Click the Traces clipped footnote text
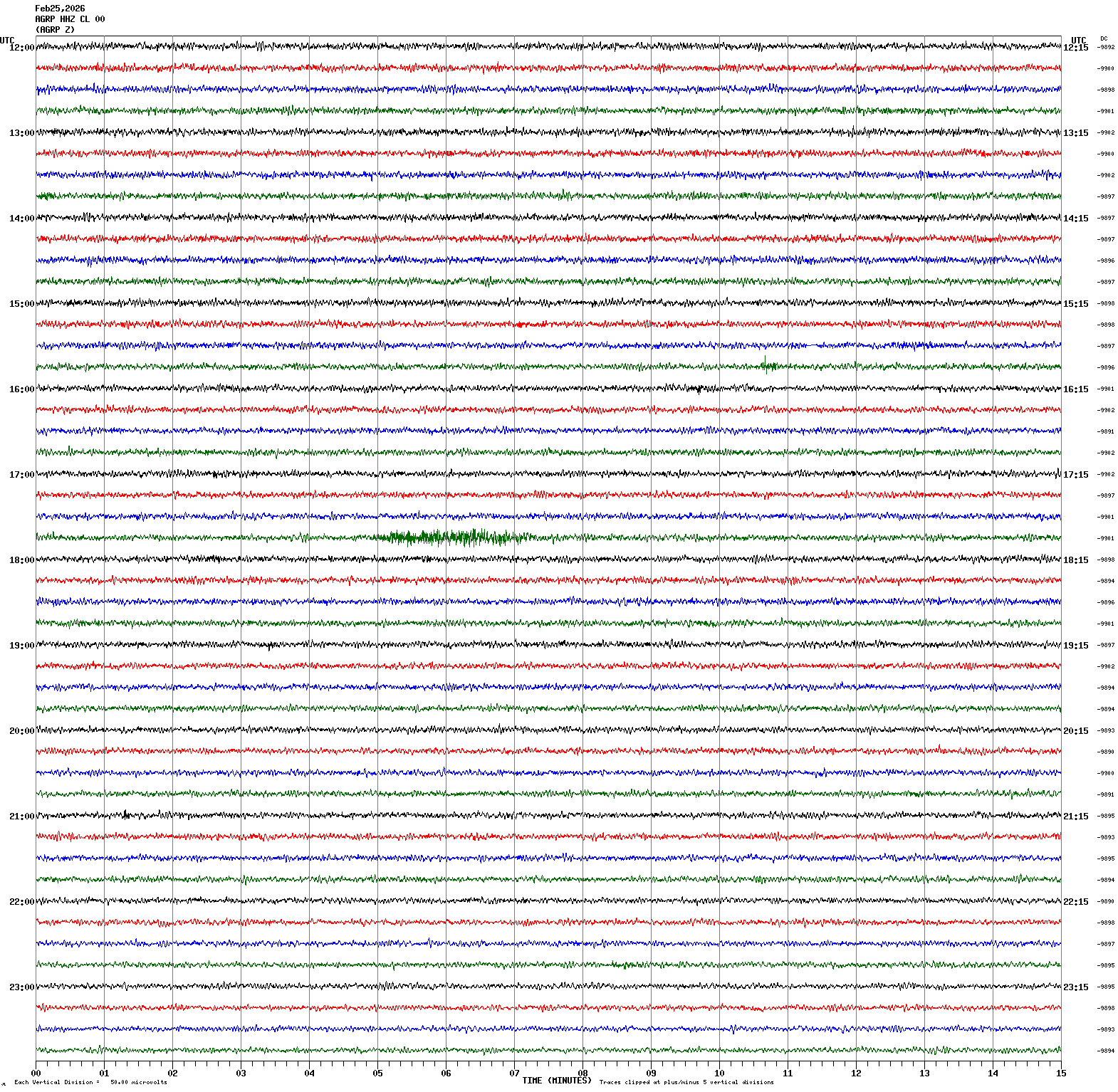 (x=686, y=1082)
